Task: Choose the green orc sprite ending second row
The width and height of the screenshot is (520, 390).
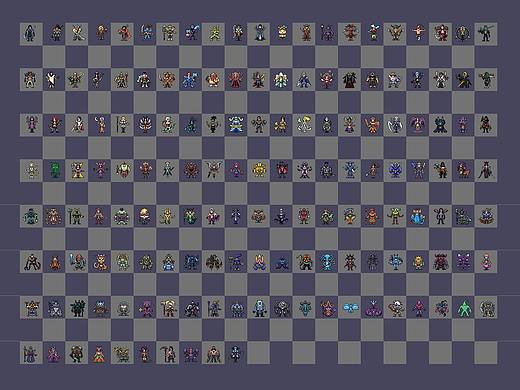Action: coord(486,79)
